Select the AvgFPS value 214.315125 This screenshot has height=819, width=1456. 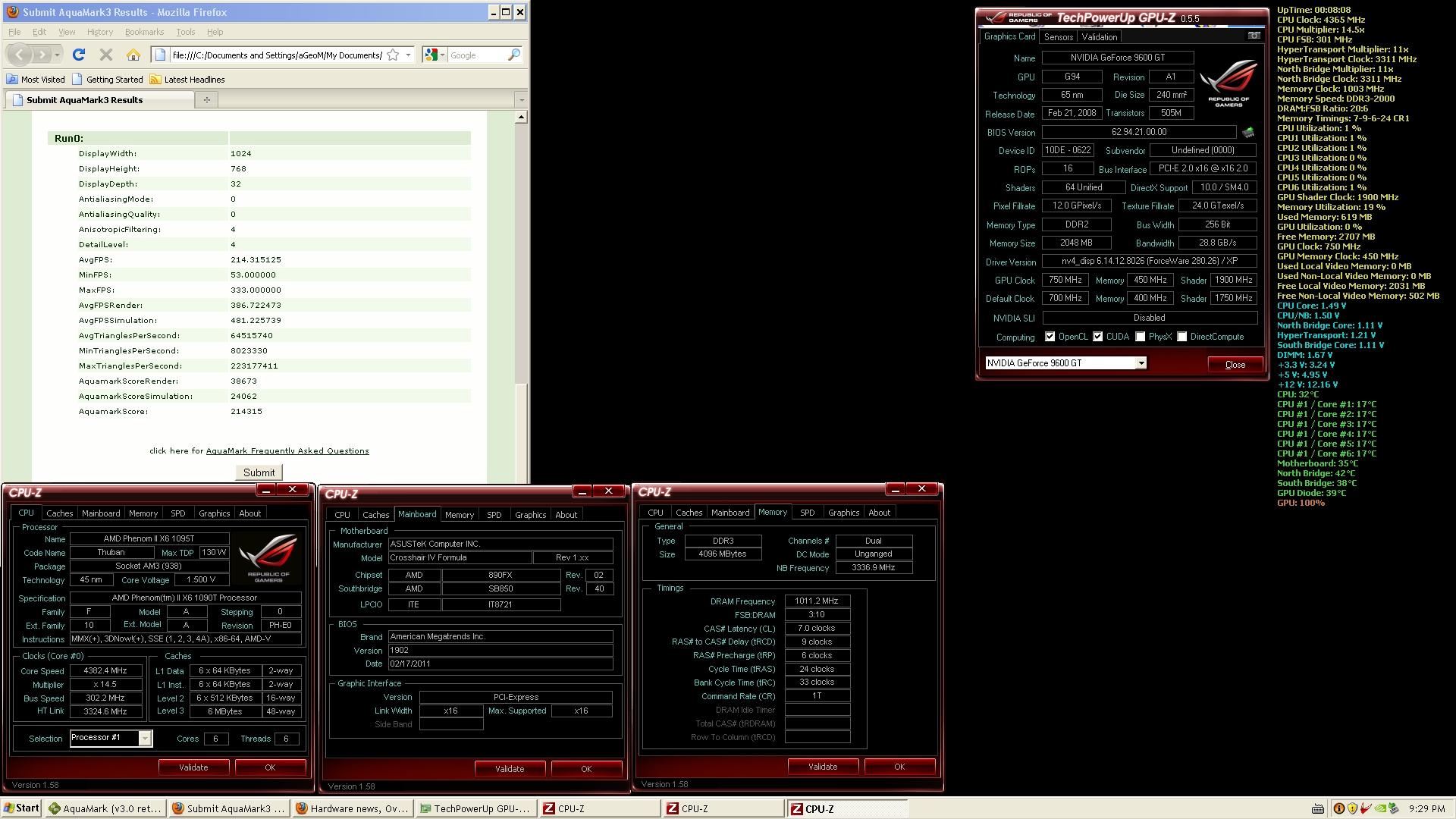coord(256,259)
